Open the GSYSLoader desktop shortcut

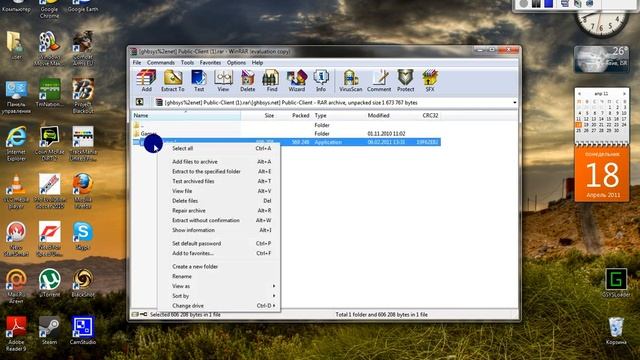click(x=616, y=282)
